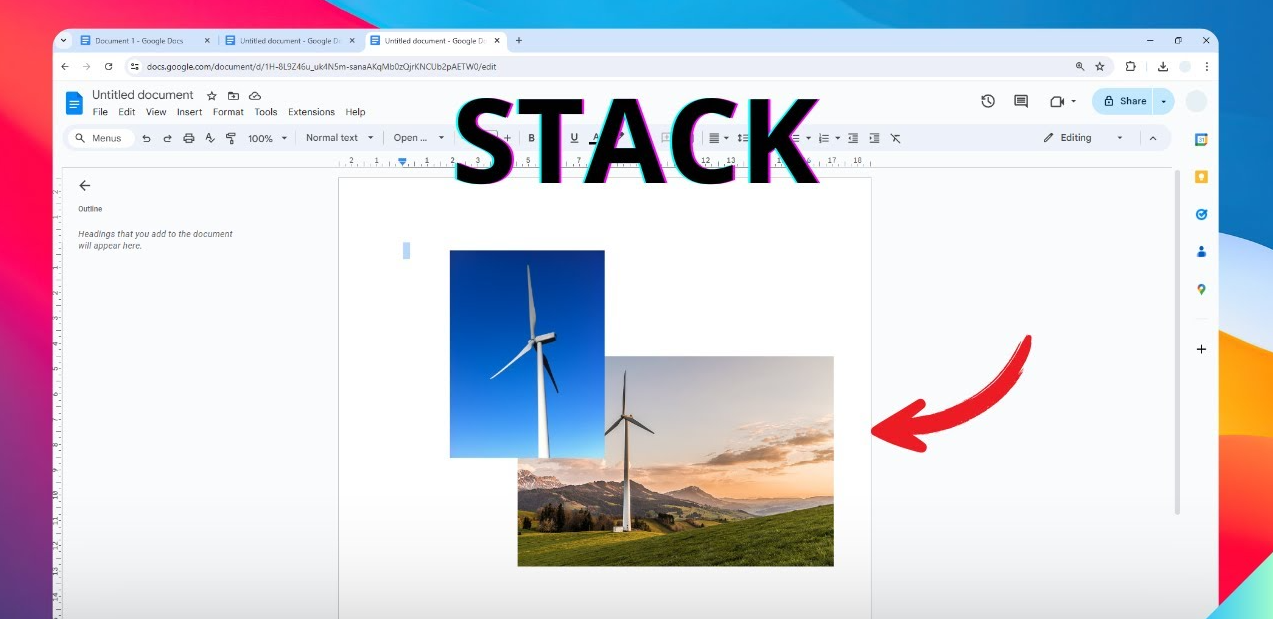Select the paint format roller tool

point(231,138)
